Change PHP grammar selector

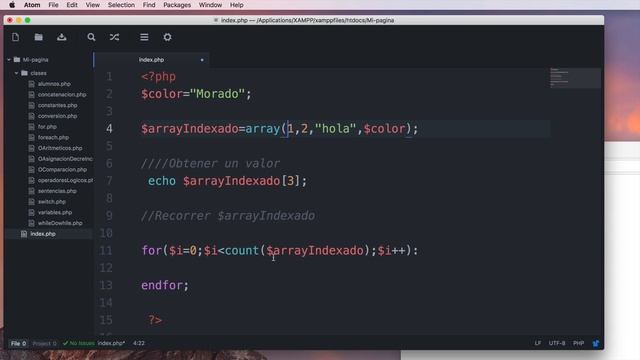[x=578, y=343]
